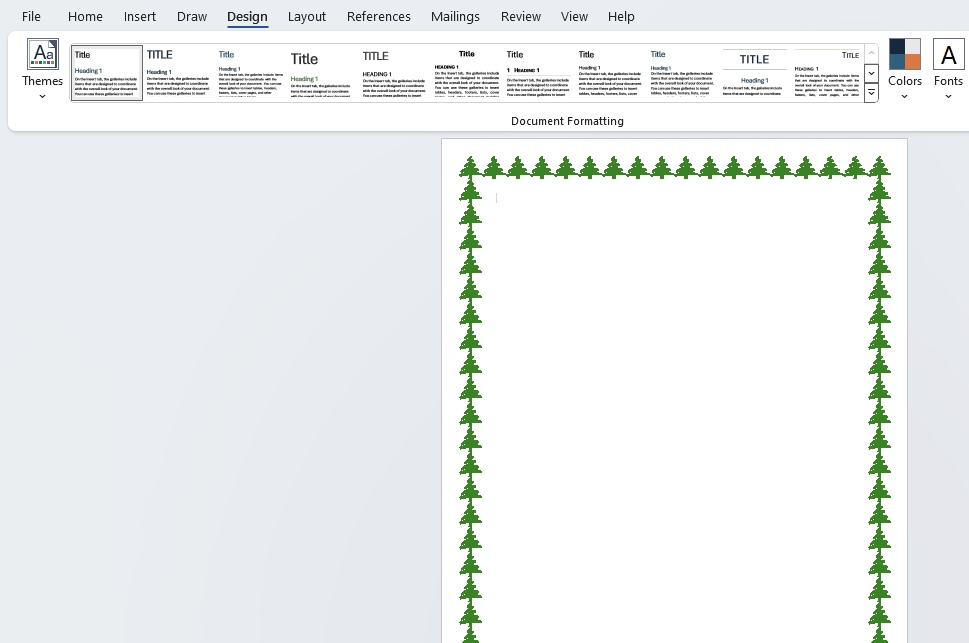The height and width of the screenshot is (643, 969).
Task: Select the large Title green heading style
Action: click(x=322, y=72)
